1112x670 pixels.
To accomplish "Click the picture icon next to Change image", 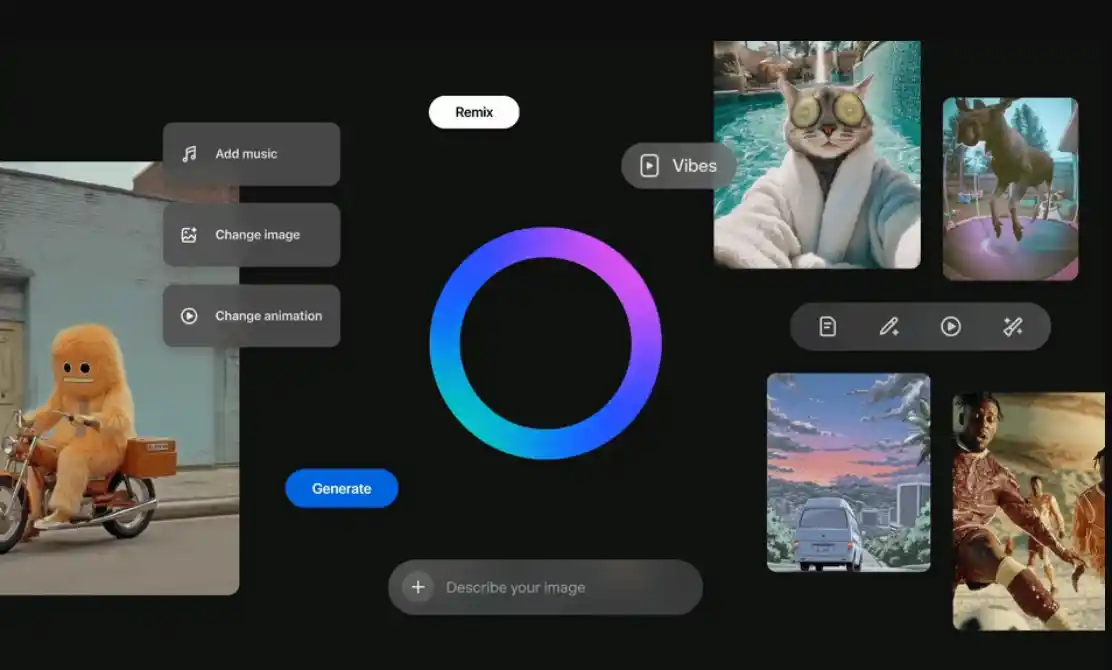I will coord(189,235).
